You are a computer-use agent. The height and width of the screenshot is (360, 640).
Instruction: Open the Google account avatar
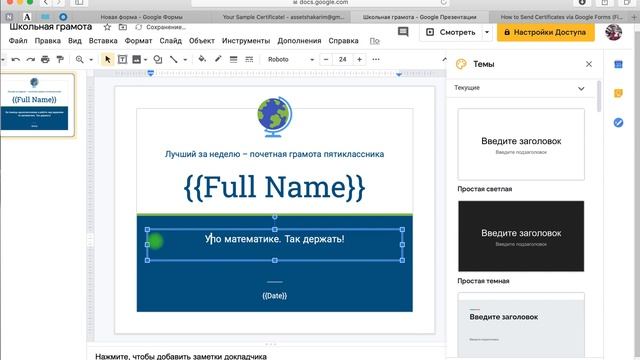(x=613, y=32)
